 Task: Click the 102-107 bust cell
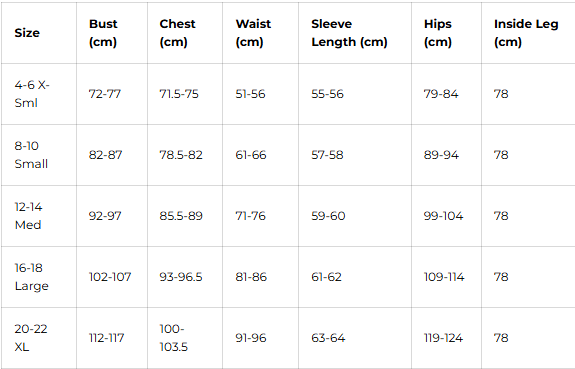click(x=110, y=277)
